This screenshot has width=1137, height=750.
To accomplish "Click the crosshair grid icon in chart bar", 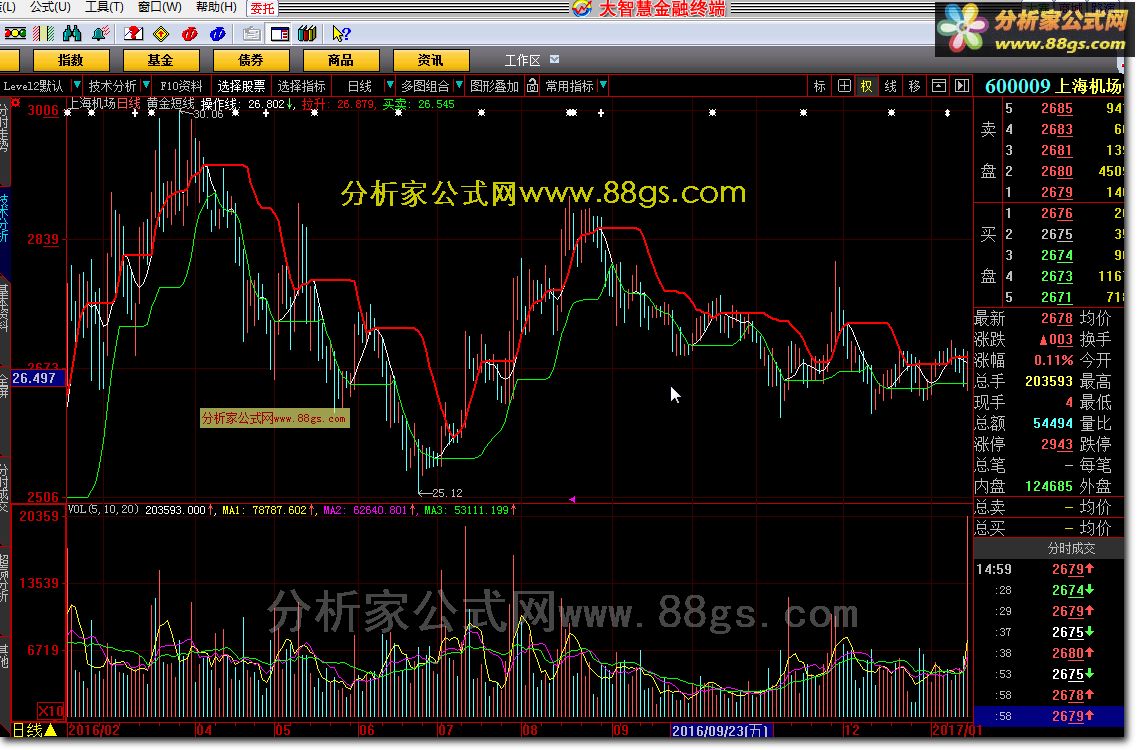I will 844,86.
